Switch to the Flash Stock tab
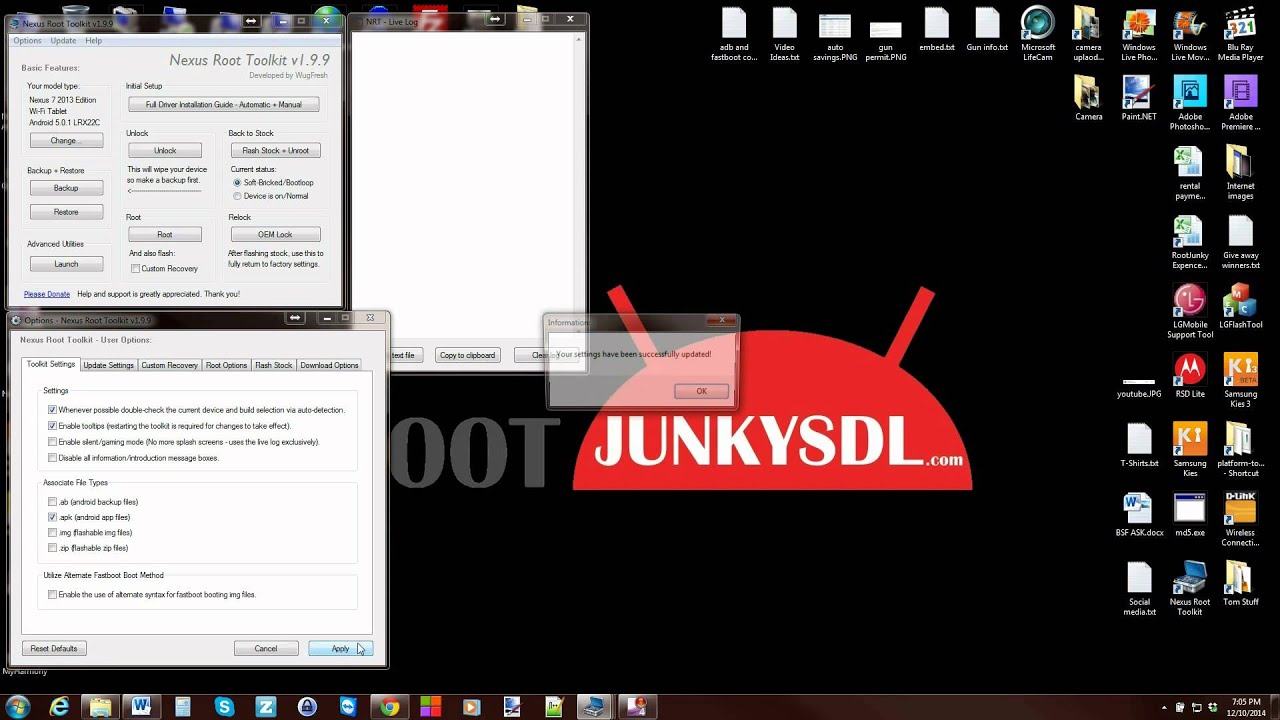The image size is (1280, 720). pos(273,365)
